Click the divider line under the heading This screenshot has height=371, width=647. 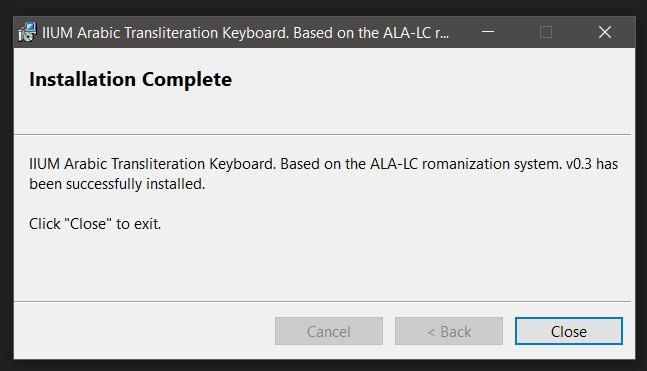[x=322, y=135]
